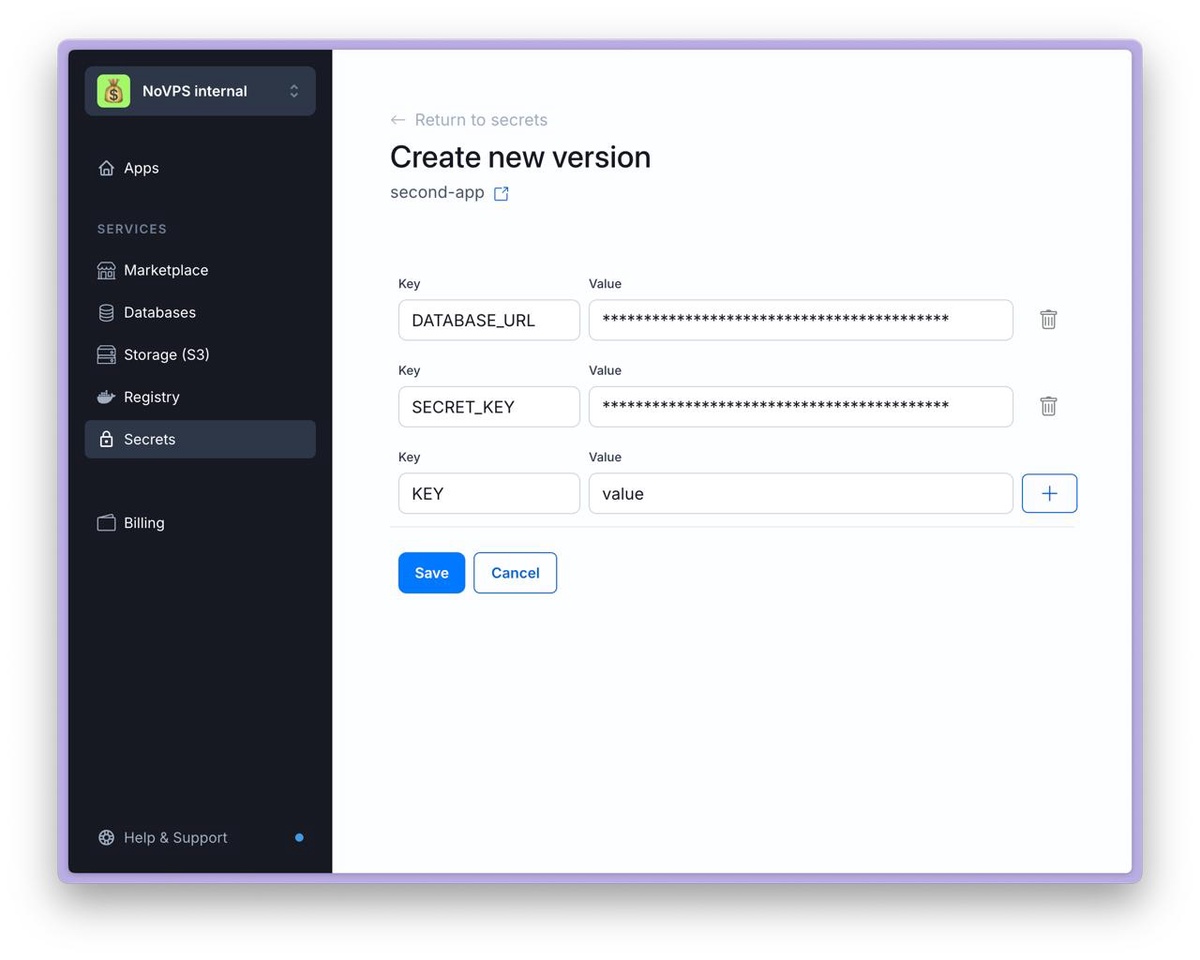Open the Billing page

[x=143, y=523]
